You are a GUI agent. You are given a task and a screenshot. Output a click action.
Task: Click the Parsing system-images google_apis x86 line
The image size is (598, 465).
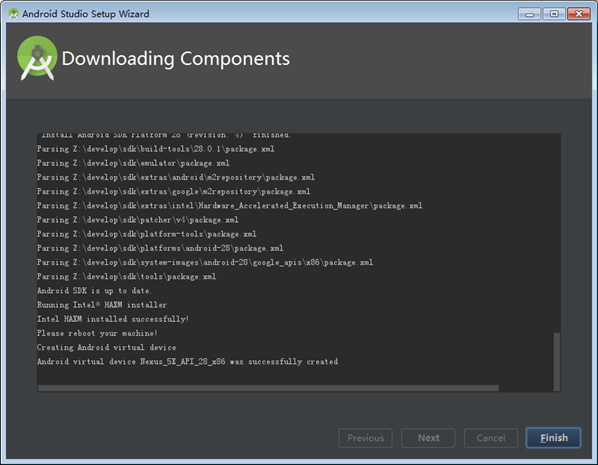coord(205,262)
